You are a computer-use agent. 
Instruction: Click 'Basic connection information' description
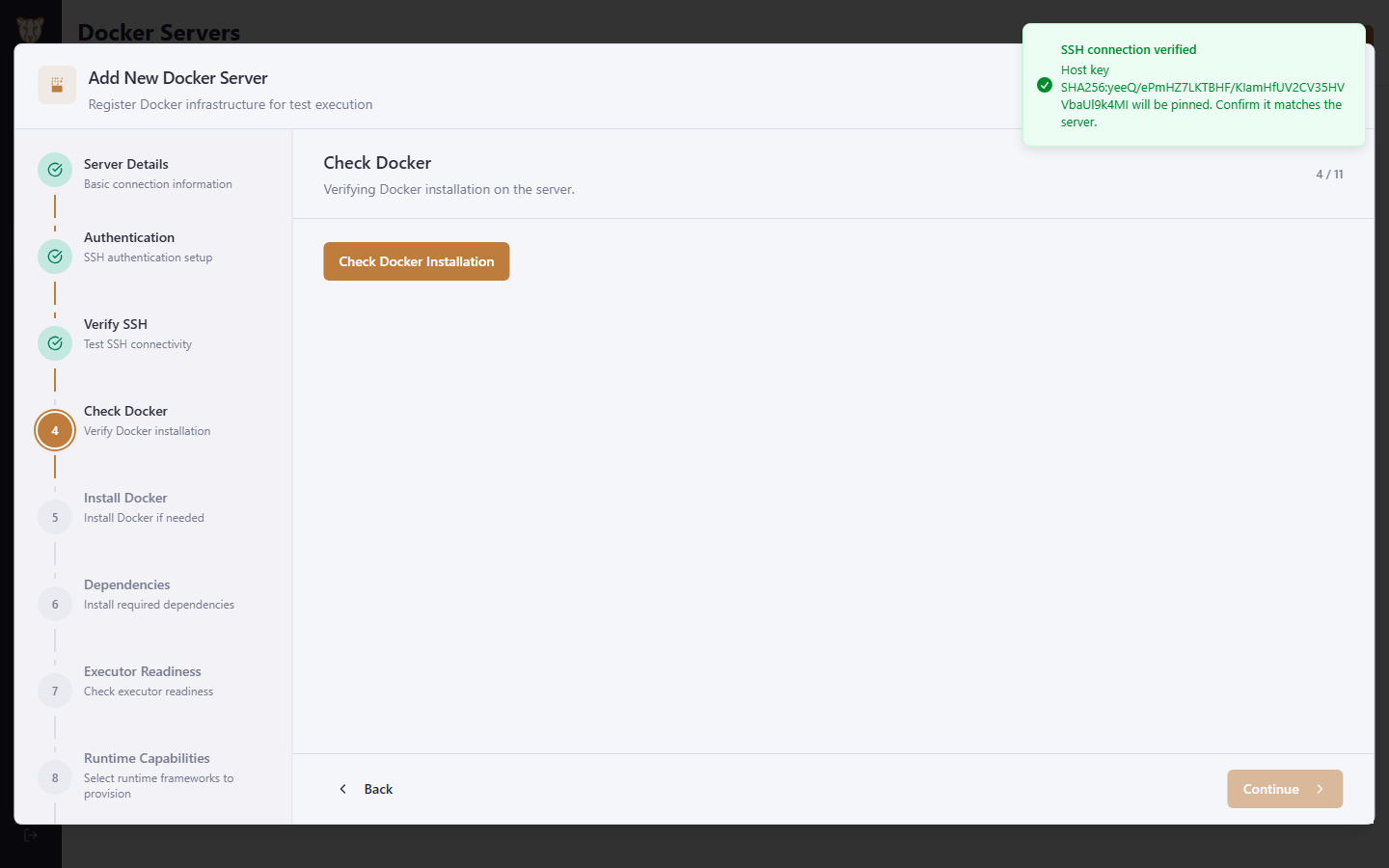(158, 184)
